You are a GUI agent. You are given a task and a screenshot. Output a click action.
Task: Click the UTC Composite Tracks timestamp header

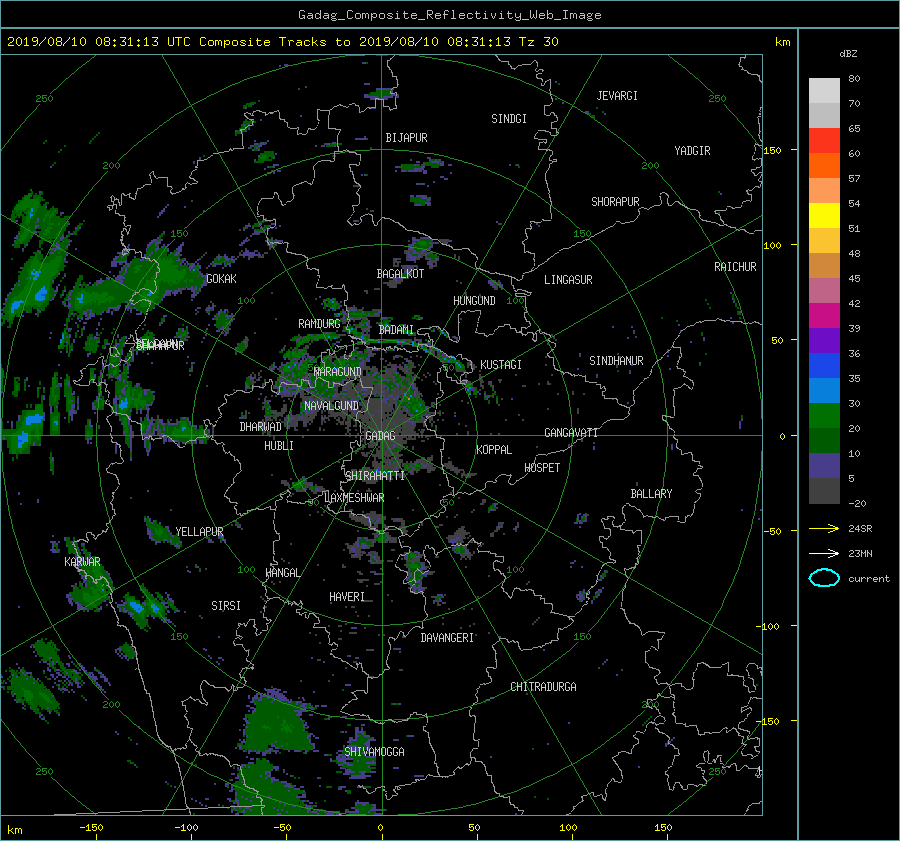pos(282,42)
